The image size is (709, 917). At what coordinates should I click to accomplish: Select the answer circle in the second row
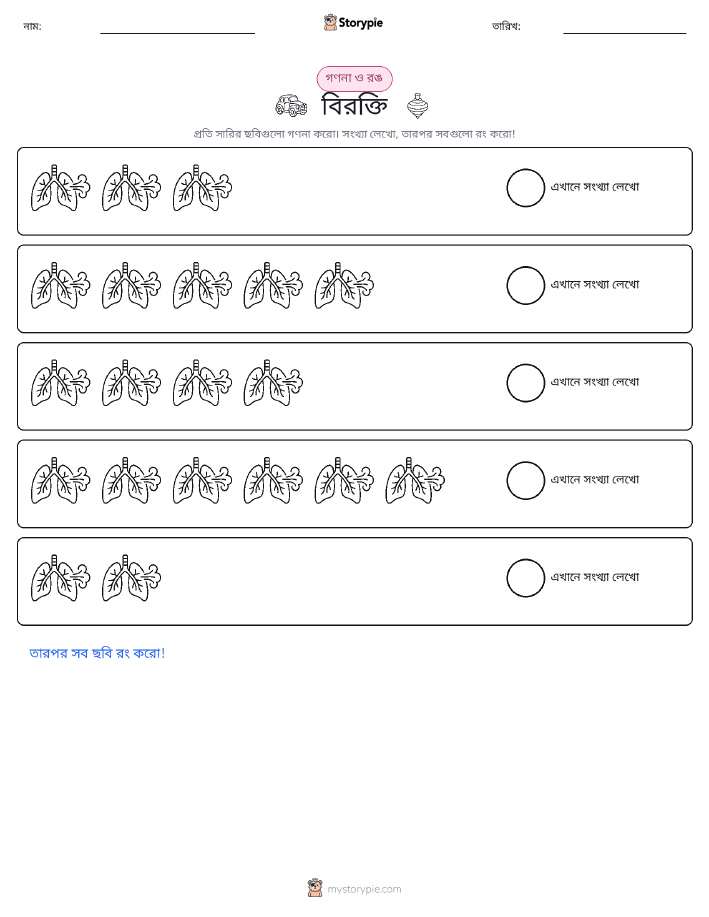[x=525, y=285]
